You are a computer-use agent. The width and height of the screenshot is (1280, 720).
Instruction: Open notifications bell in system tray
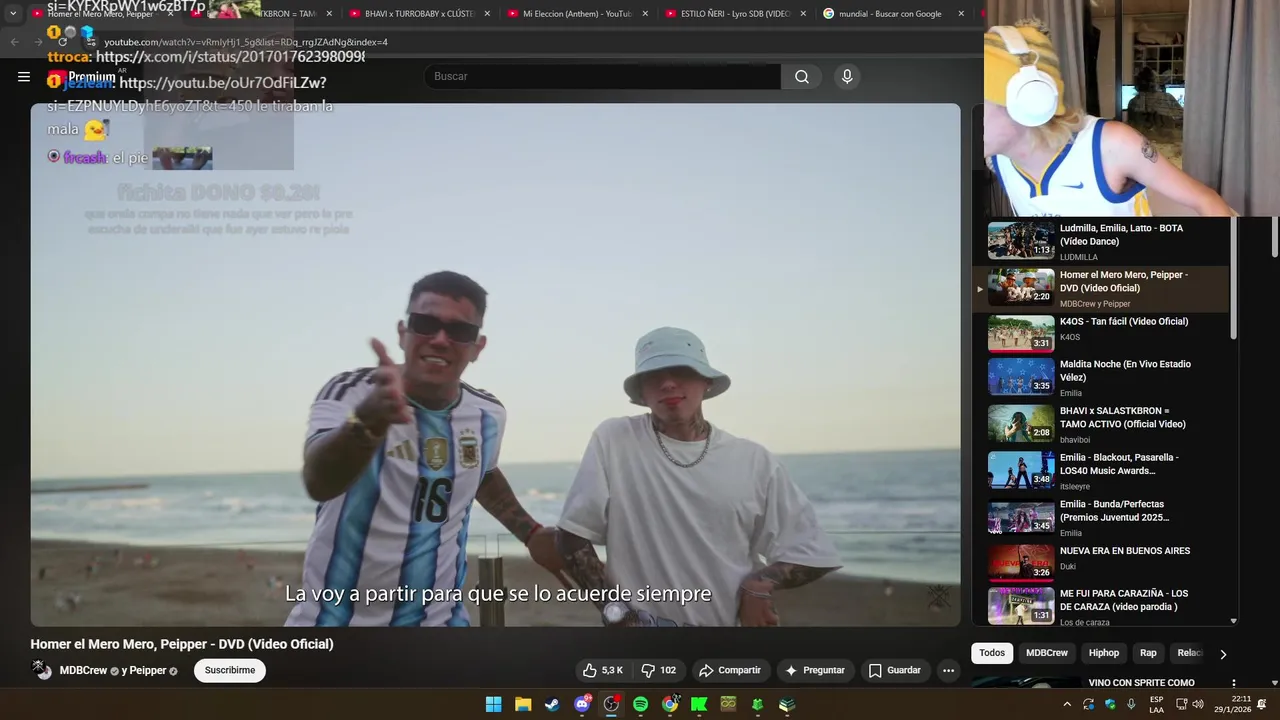click(1261, 704)
